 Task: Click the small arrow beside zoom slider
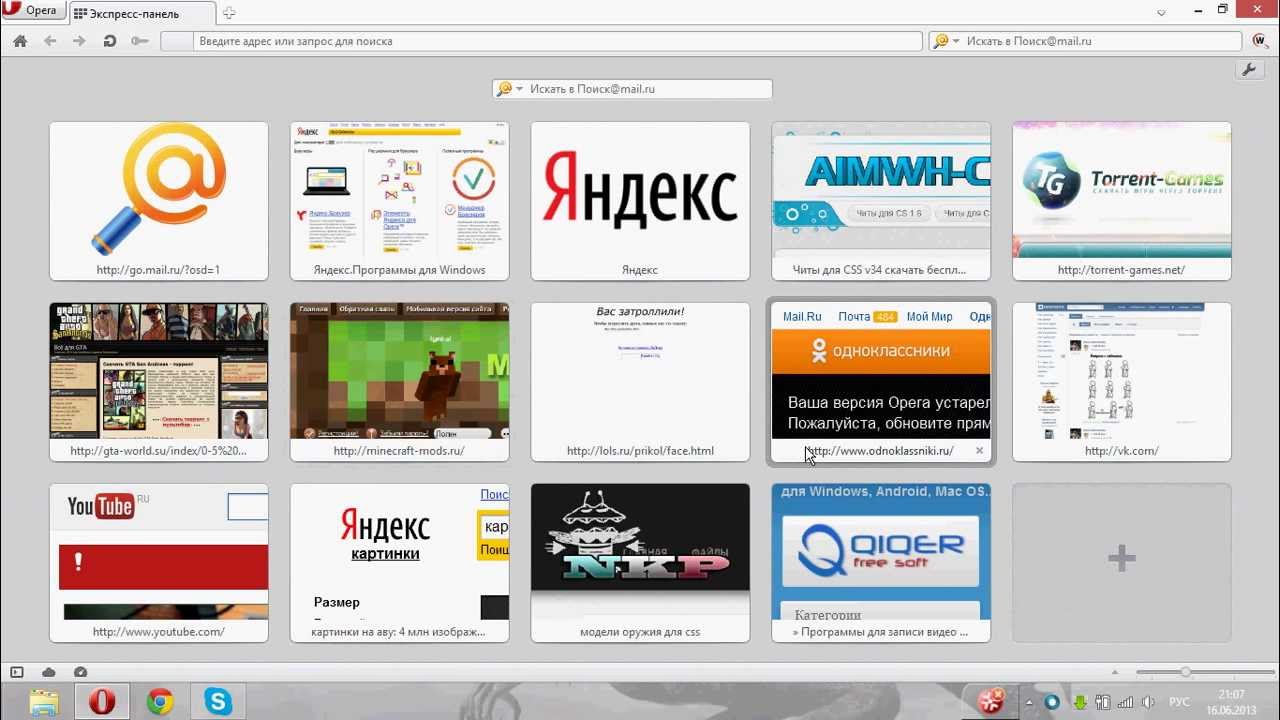pyautogui.click(x=1116, y=672)
